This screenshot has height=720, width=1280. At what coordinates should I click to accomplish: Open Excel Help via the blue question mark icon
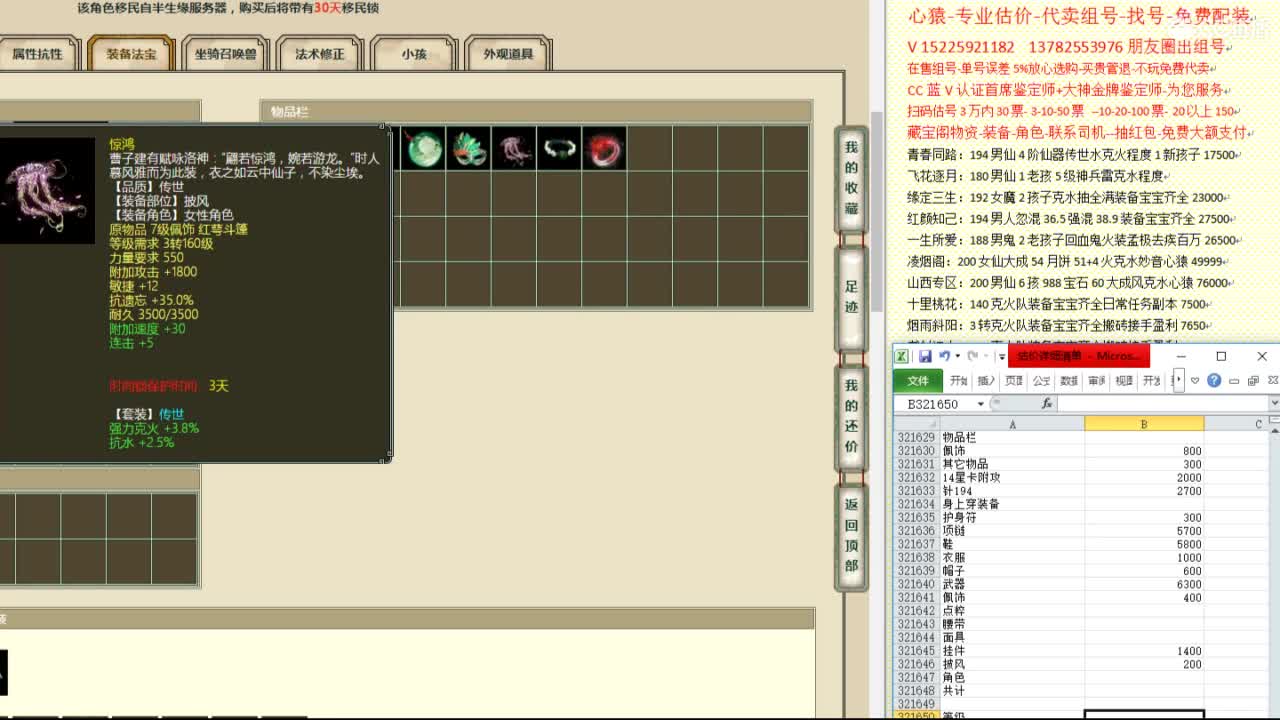[1214, 380]
